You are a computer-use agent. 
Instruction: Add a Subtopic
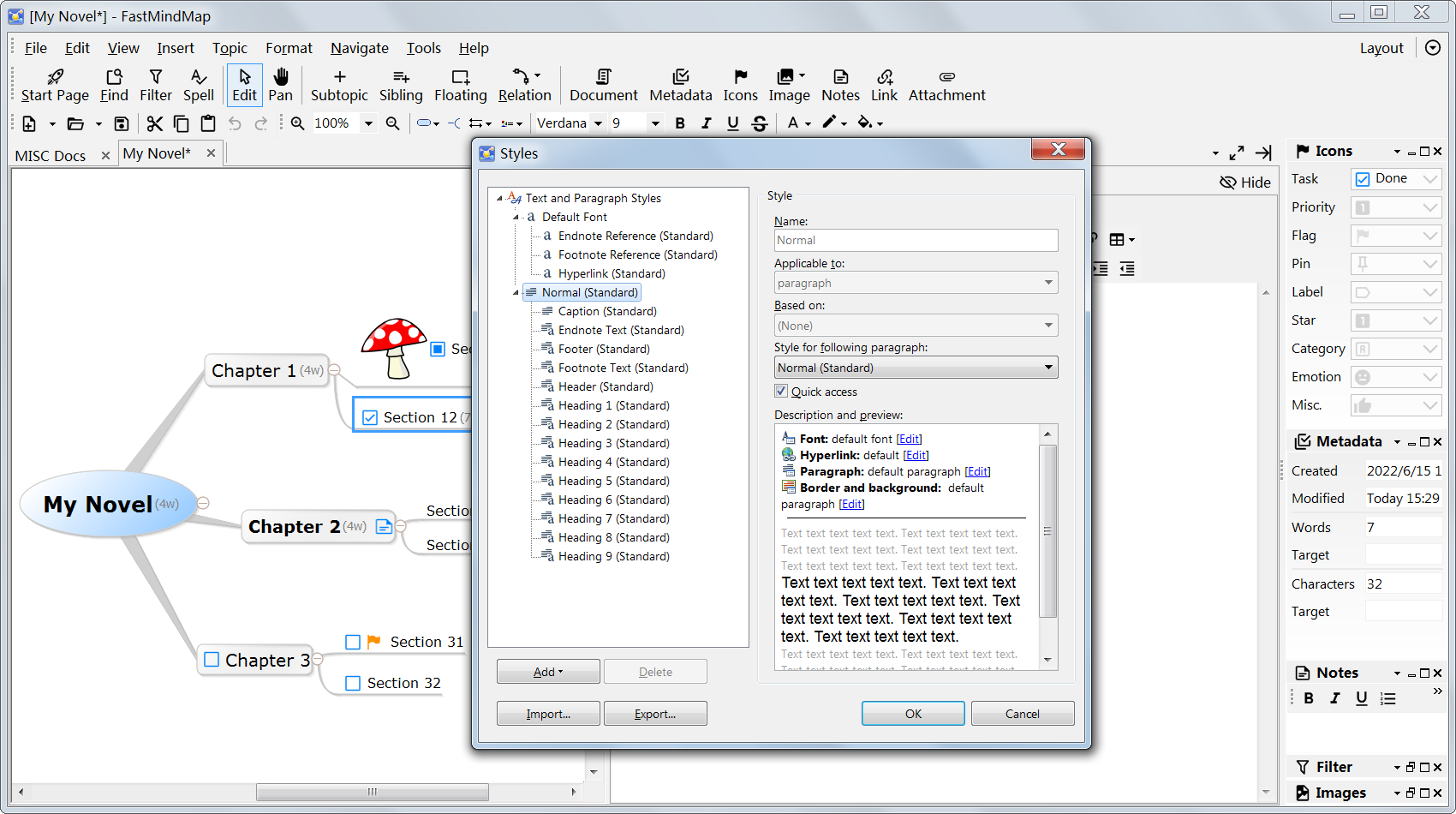339,86
